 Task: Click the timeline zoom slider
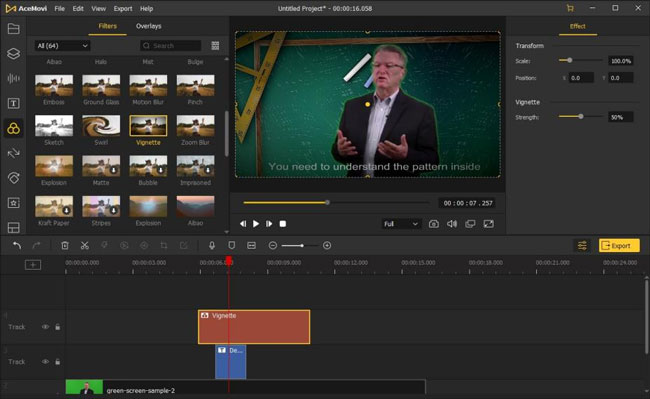300,246
